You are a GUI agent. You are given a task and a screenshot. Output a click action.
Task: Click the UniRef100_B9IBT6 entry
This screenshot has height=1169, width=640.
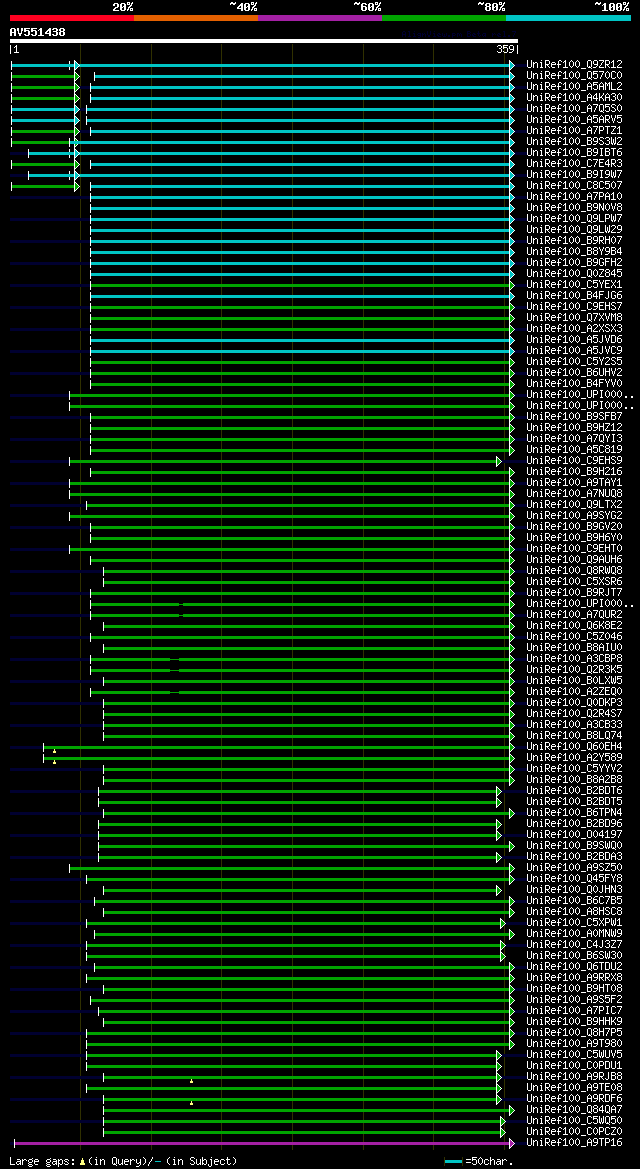pyautogui.click(x=574, y=153)
